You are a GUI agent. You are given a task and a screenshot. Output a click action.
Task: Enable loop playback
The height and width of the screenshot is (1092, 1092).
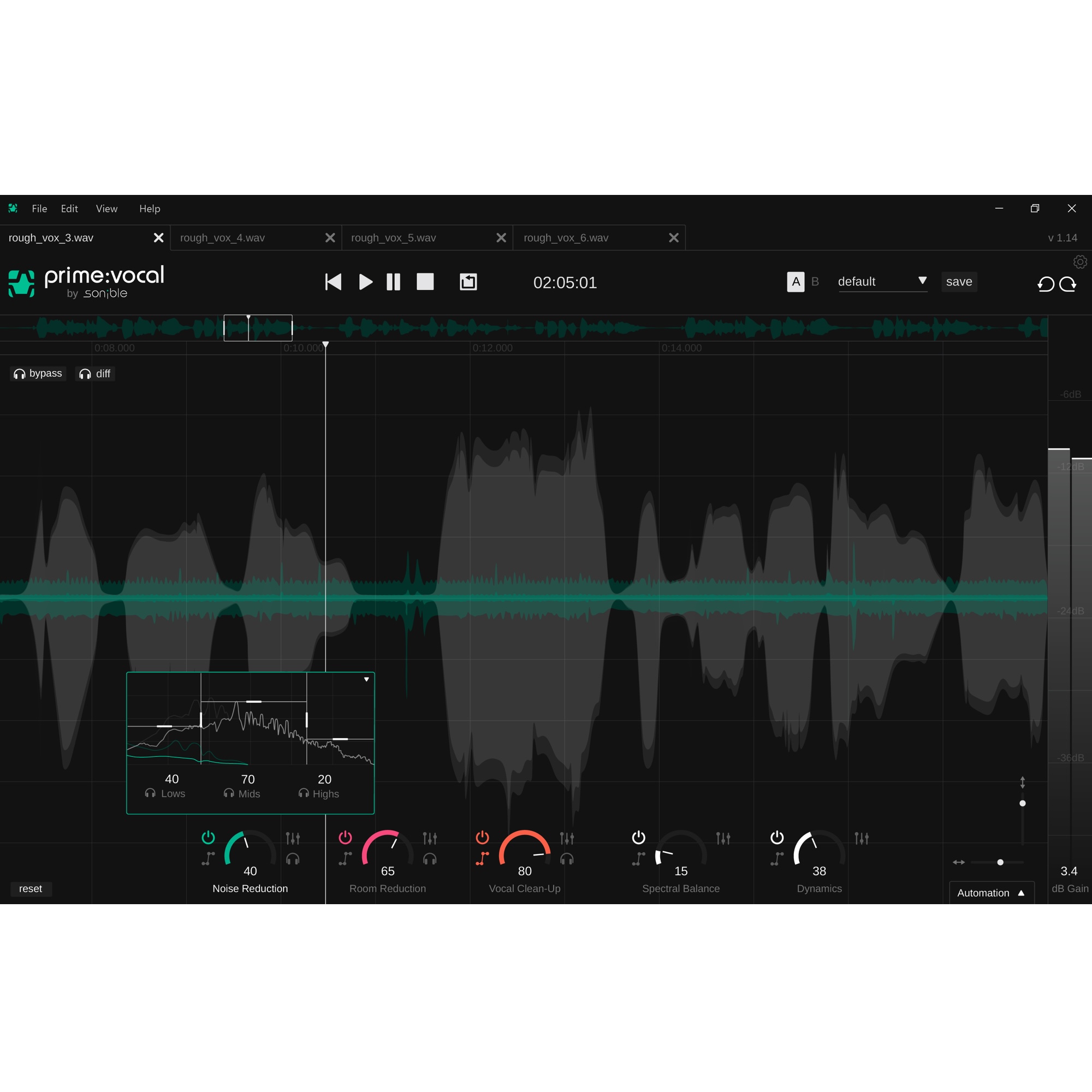[468, 282]
